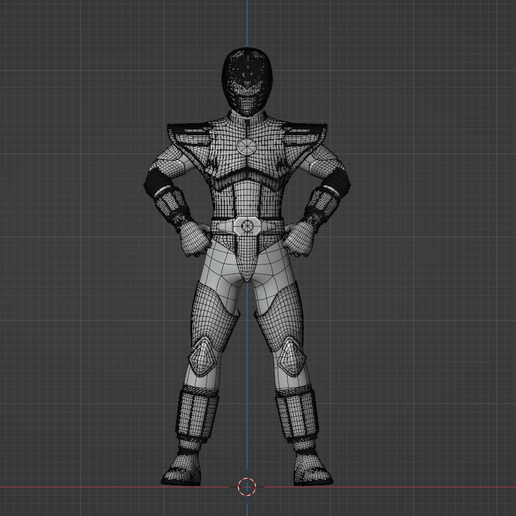Select the boot on the viewer's right side
Viewport: 516px width, 516px height.
(312, 467)
